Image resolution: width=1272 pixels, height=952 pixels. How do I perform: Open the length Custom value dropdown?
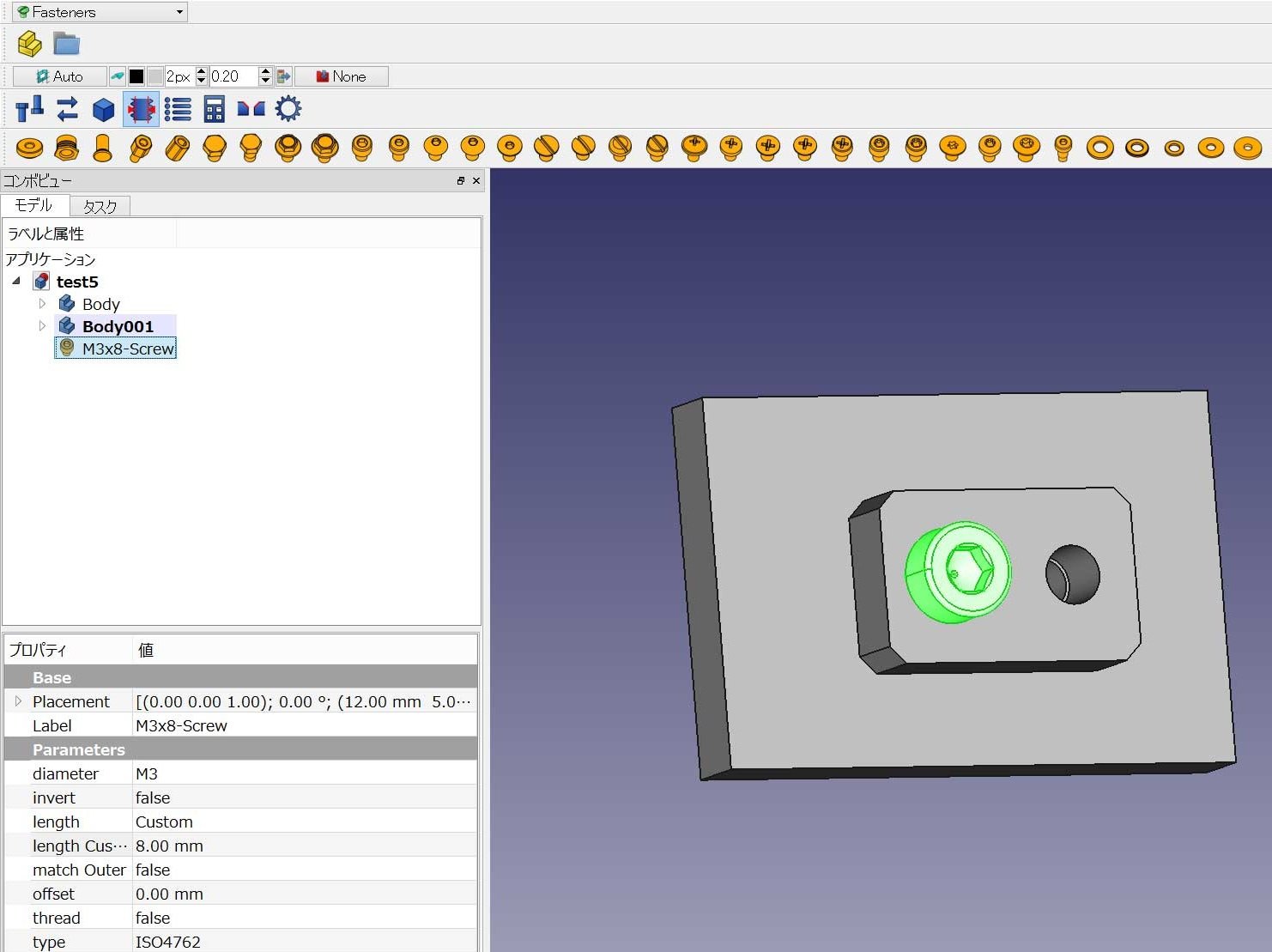click(304, 822)
